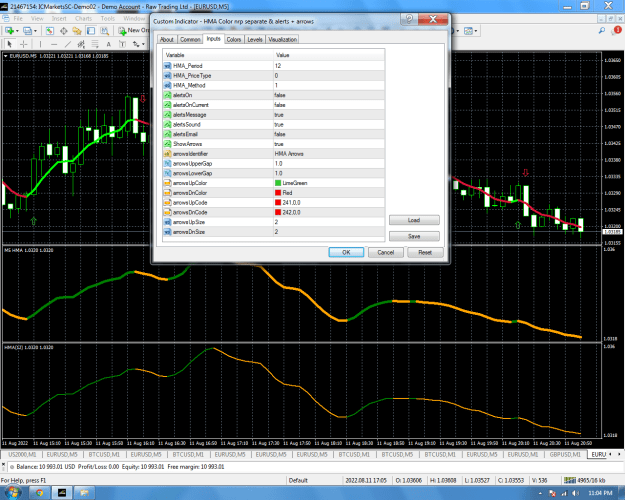Switch to the Levels tab

pos(255,39)
